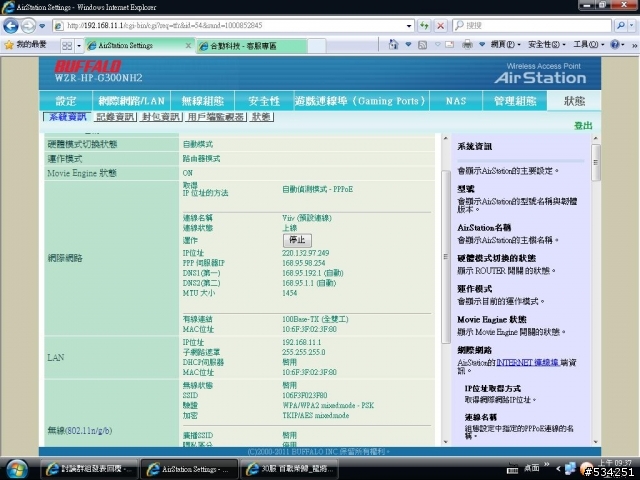The height and width of the screenshot is (480, 640).
Task: Open the NAS tab
Action: point(456,101)
